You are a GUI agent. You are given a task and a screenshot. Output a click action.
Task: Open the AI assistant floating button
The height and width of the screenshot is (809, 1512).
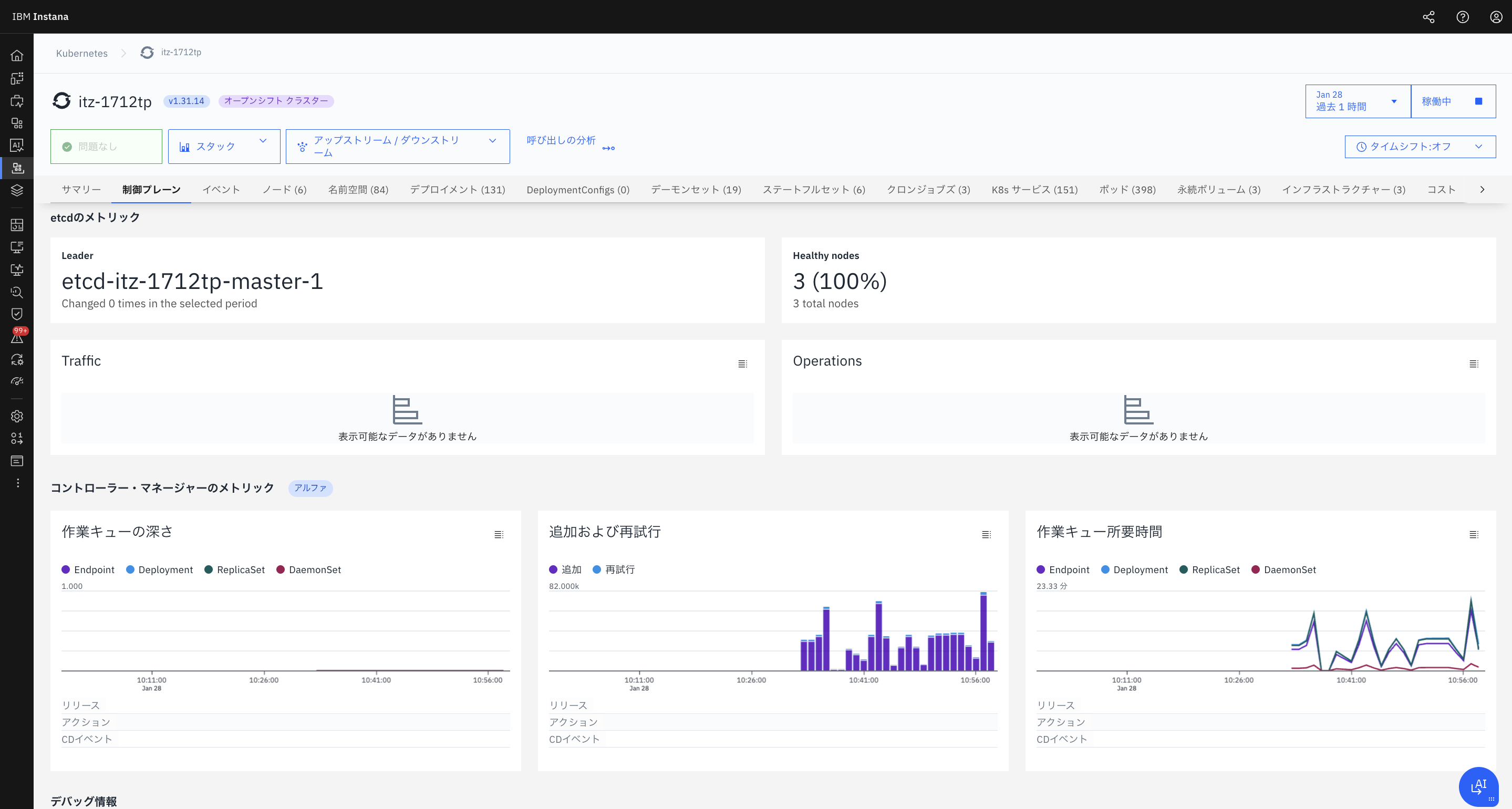point(1478,787)
